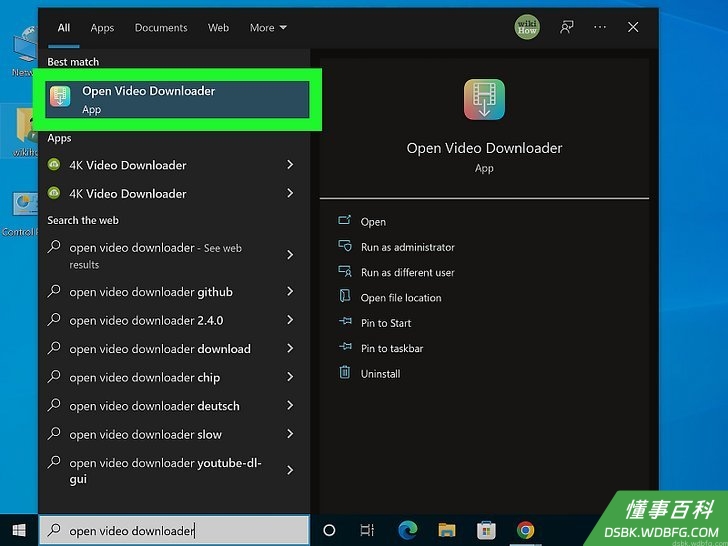Switch to the All search tab
This screenshot has height=546, width=728.
tap(64, 28)
